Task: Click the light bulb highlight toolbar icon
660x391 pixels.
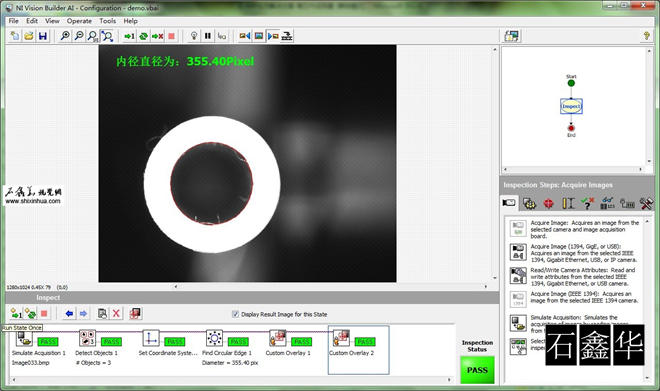Action: (x=194, y=36)
